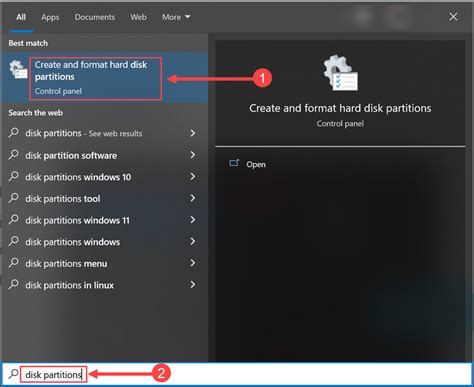Expand chevron for 'disk partitions menu'
The width and height of the screenshot is (474, 387).
[193, 263]
